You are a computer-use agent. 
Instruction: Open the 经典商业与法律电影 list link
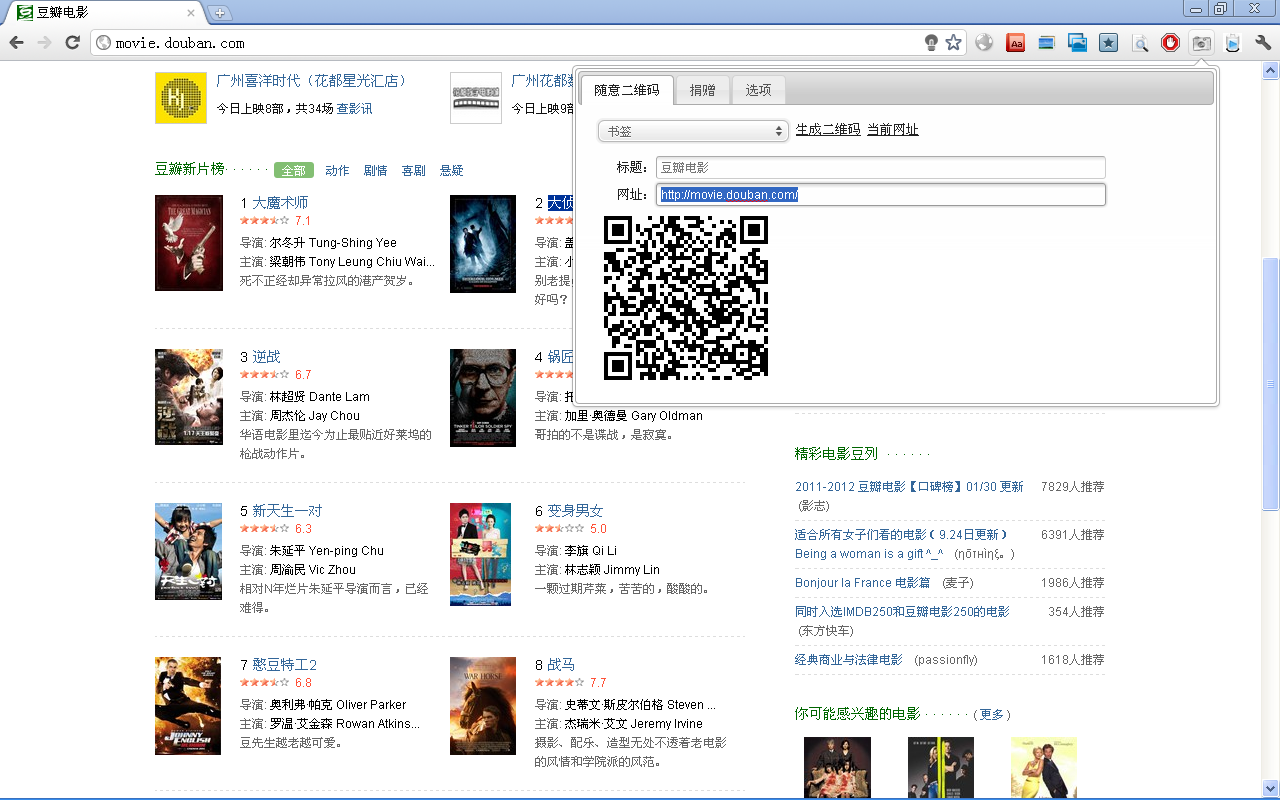click(849, 660)
